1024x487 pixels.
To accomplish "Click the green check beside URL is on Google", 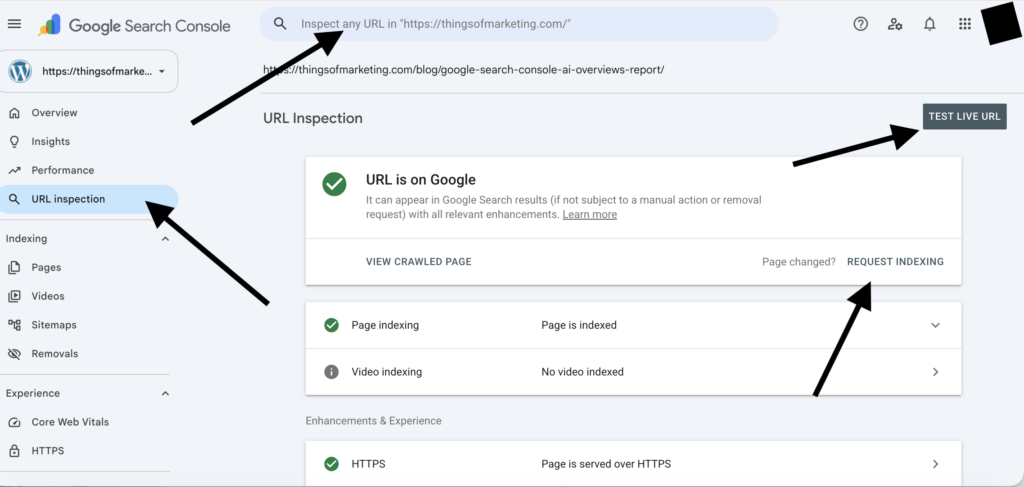I will tap(334, 184).
